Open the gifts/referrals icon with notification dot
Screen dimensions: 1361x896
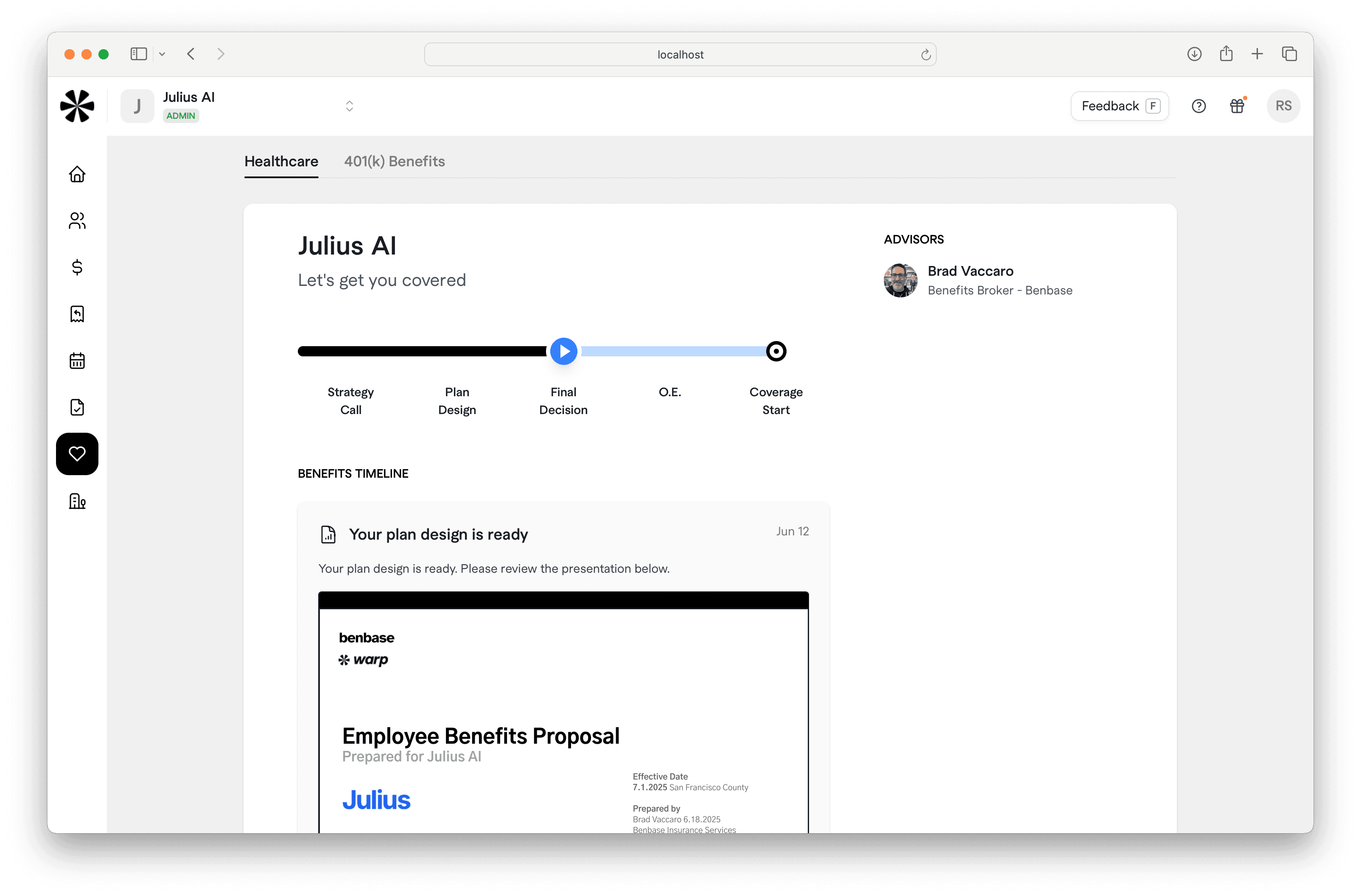(x=1238, y=106)
